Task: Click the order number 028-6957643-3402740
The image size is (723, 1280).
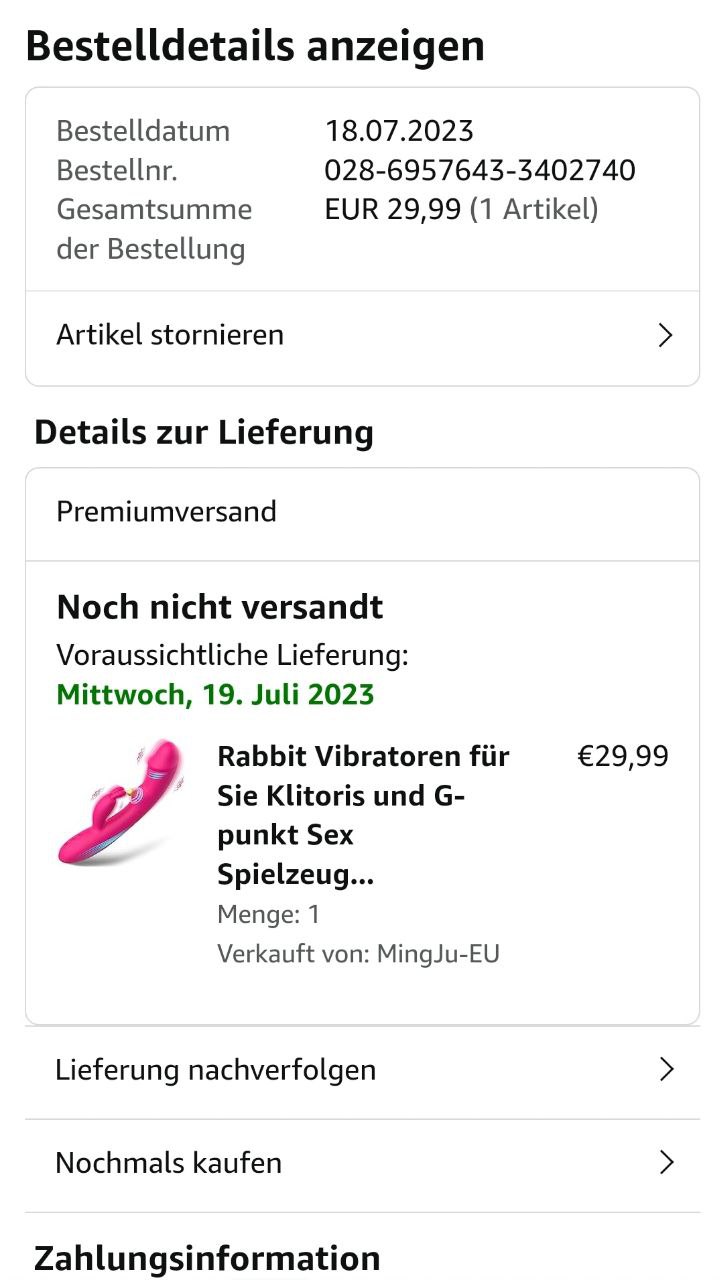Action: click(480, 170)
